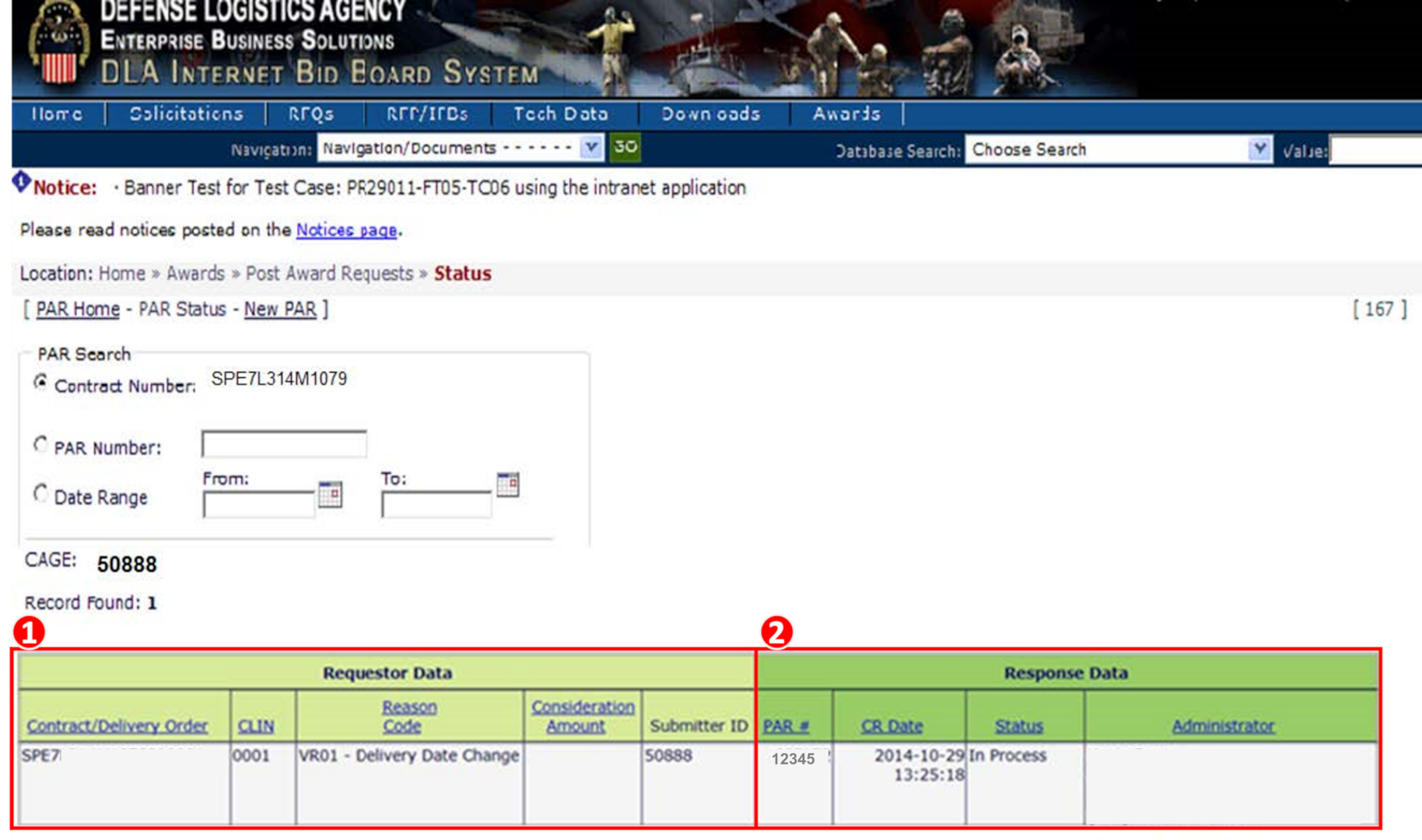Click the database search Value field

pos(1376,150)
